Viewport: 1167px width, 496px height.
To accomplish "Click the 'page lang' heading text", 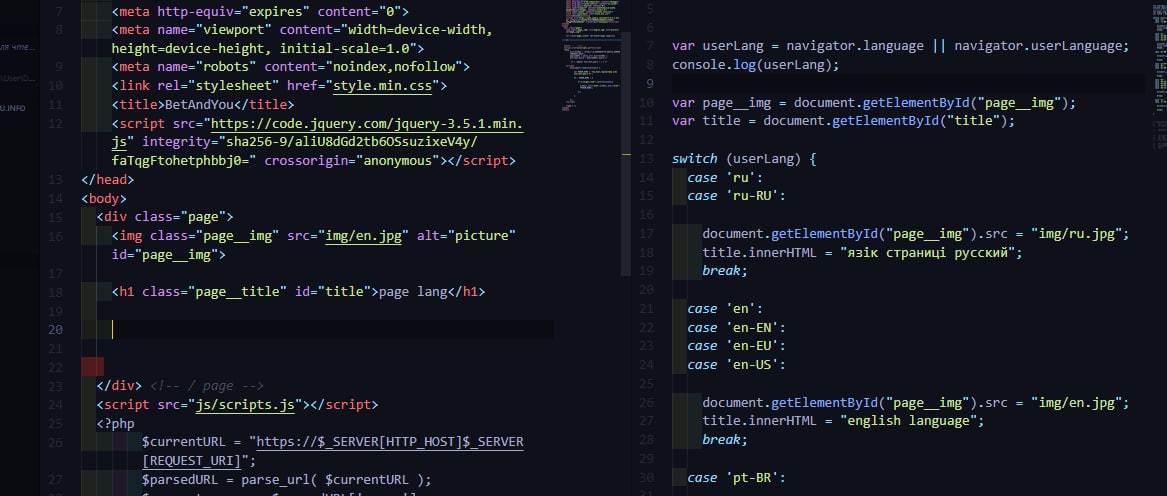I will [x=413, y=292].
